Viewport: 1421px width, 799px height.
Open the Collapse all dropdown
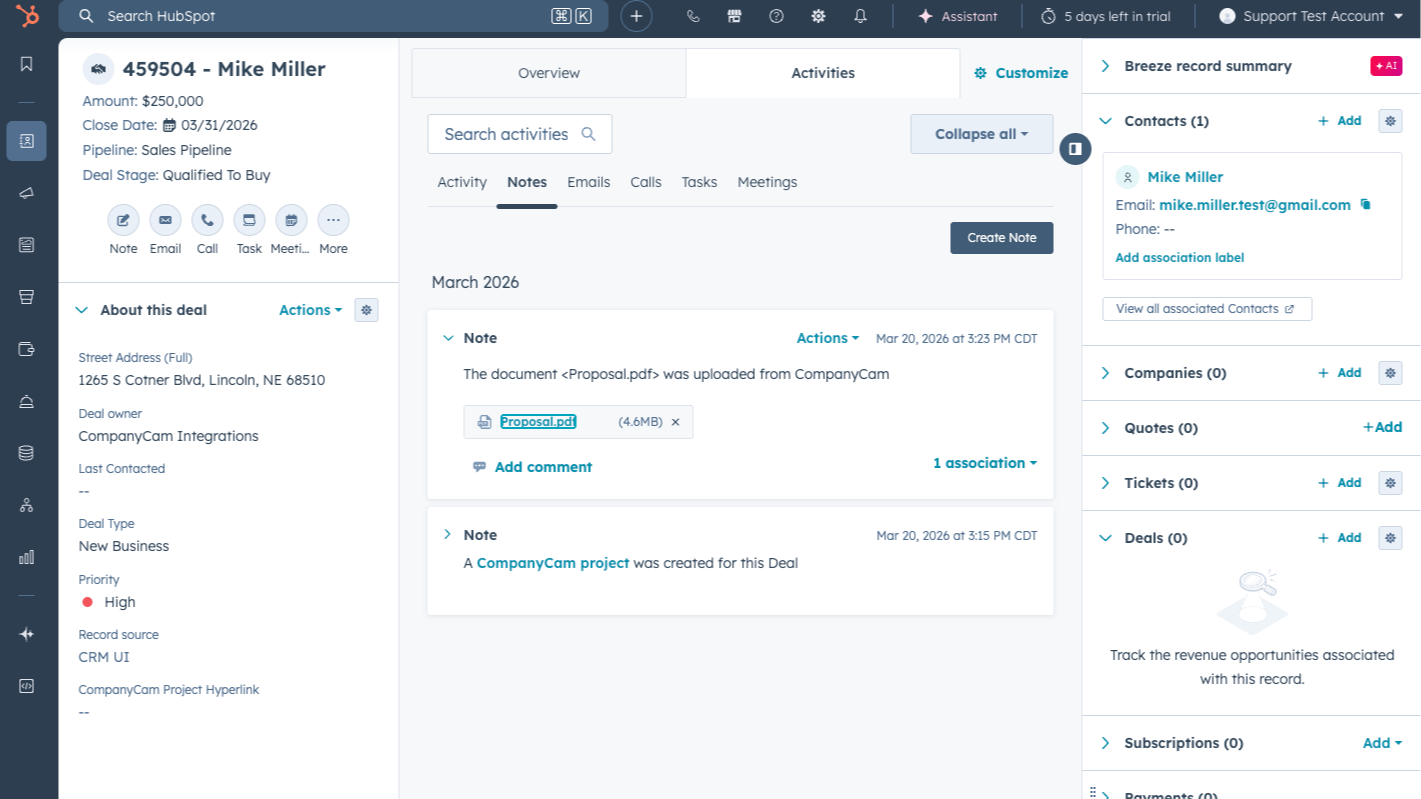pos(981,134)
